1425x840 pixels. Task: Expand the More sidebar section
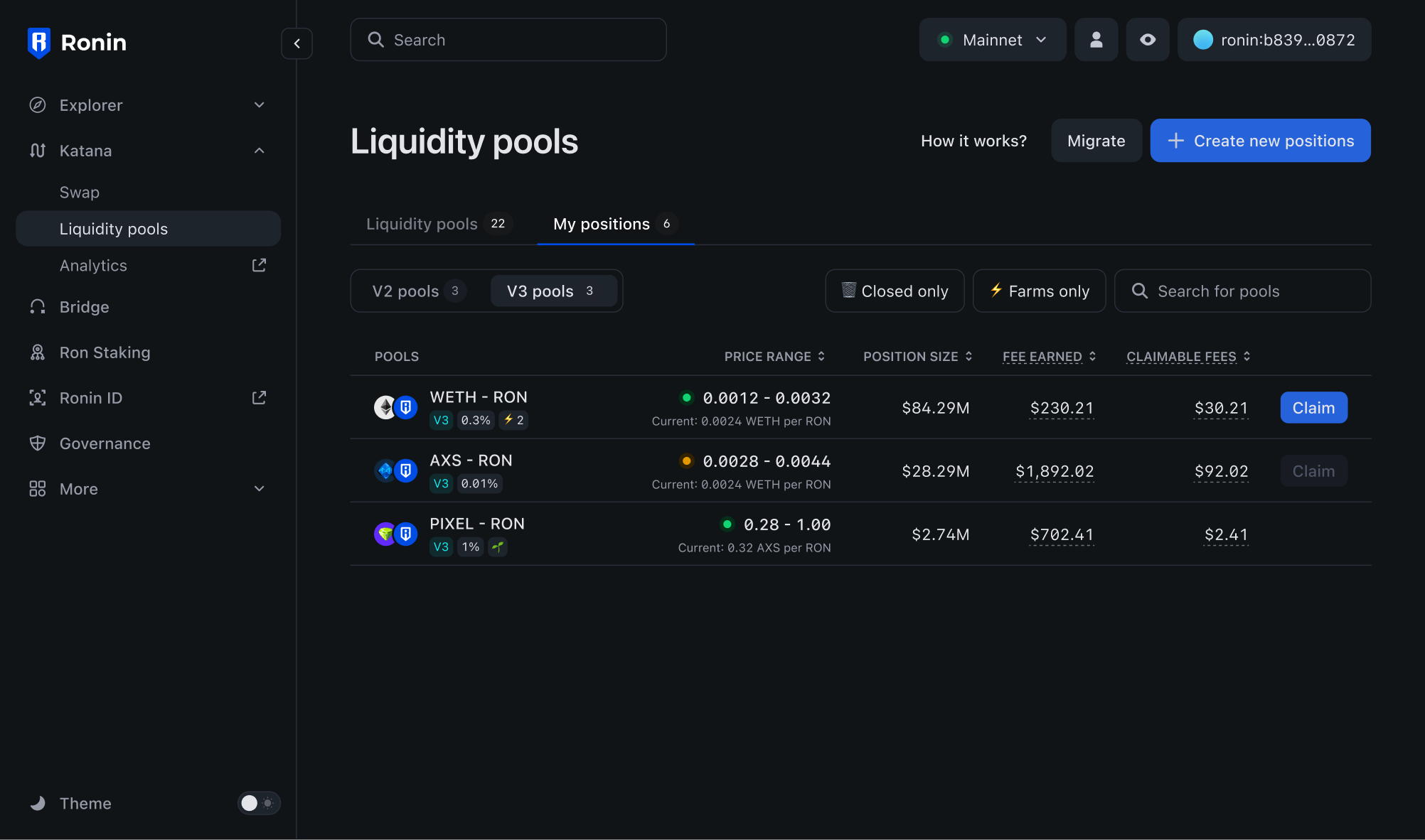pyautogui.click(x=259, y=489)
